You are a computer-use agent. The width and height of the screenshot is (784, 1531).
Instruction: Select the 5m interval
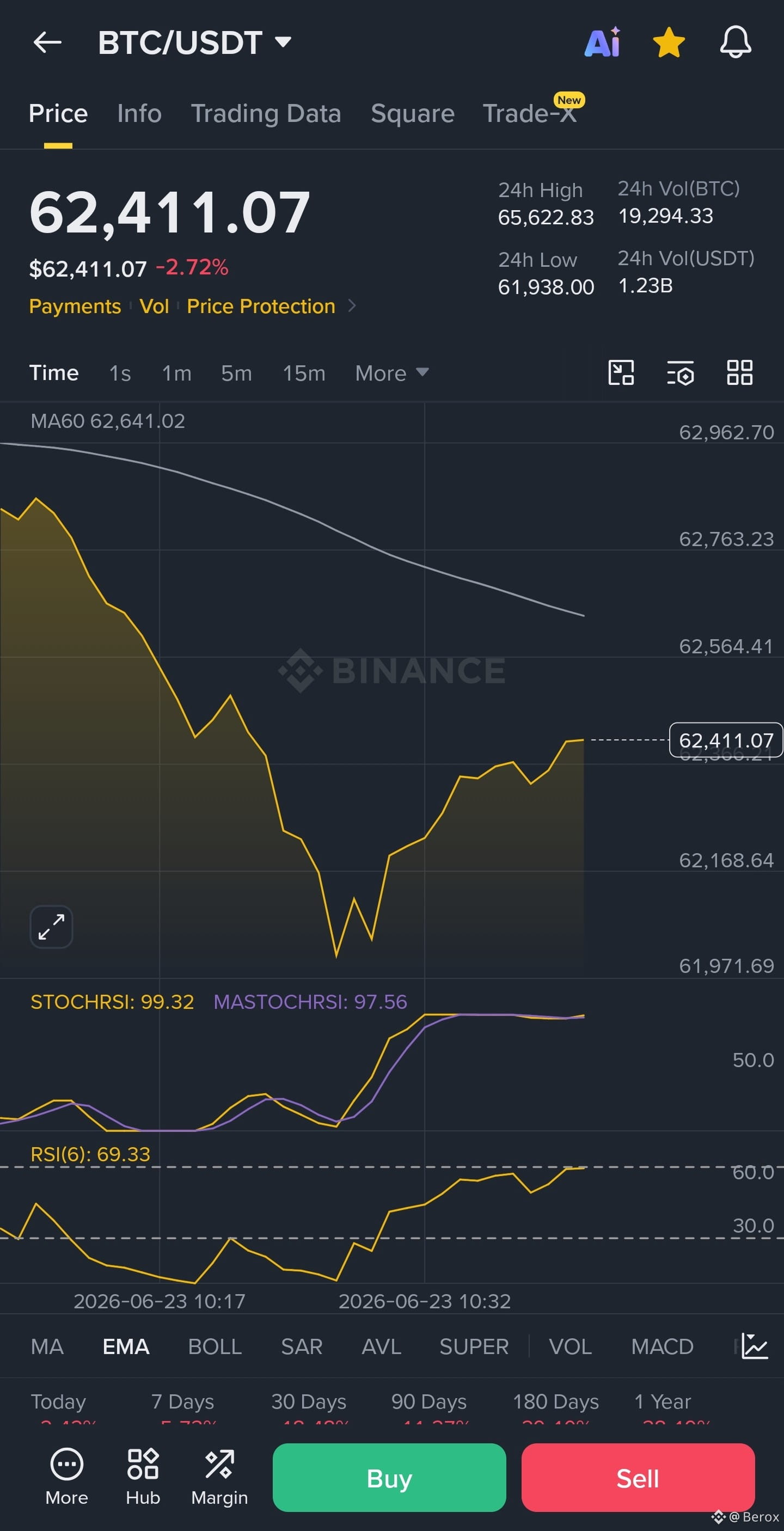pyautogui.click(x=237, y=373)
